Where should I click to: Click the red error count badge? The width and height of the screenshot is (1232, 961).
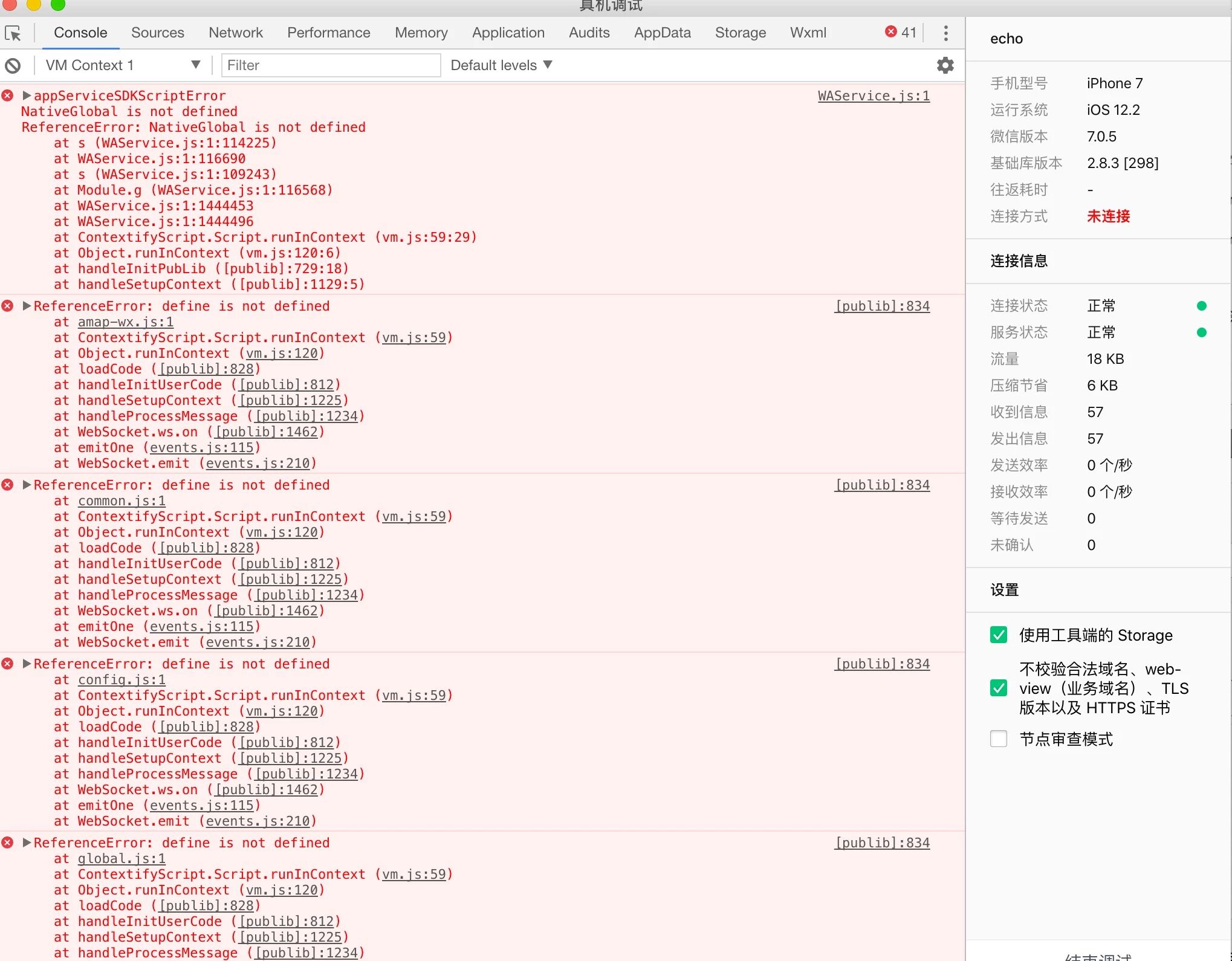[x=900, y=33]
